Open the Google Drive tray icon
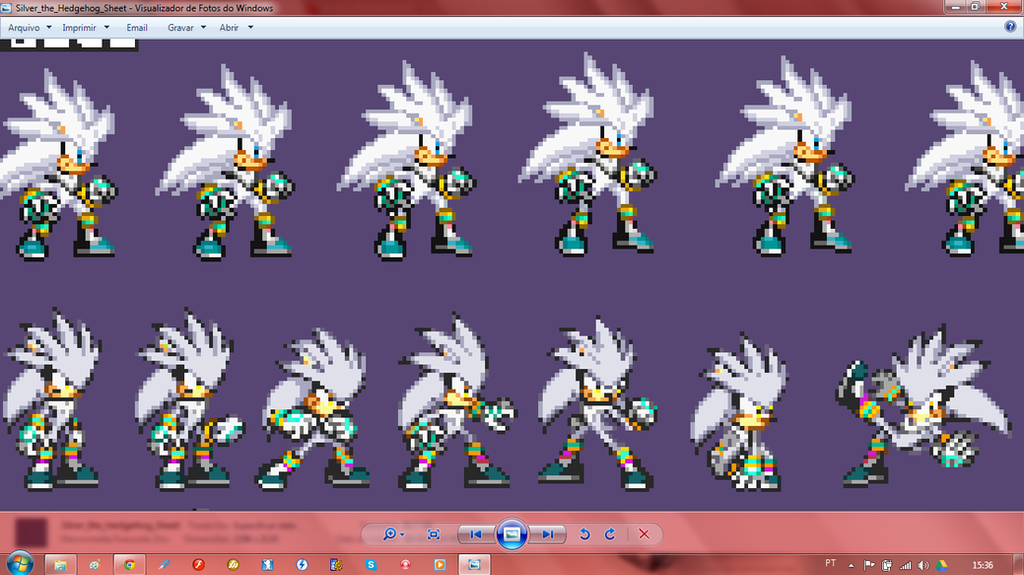Screen dimensions: 1024x575 coord(941,565)
